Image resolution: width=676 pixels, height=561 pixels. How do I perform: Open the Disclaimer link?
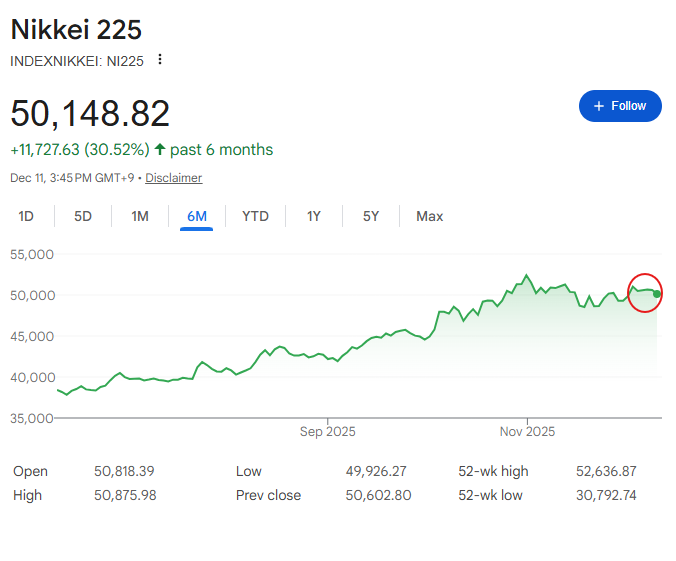tap(174, 178)
